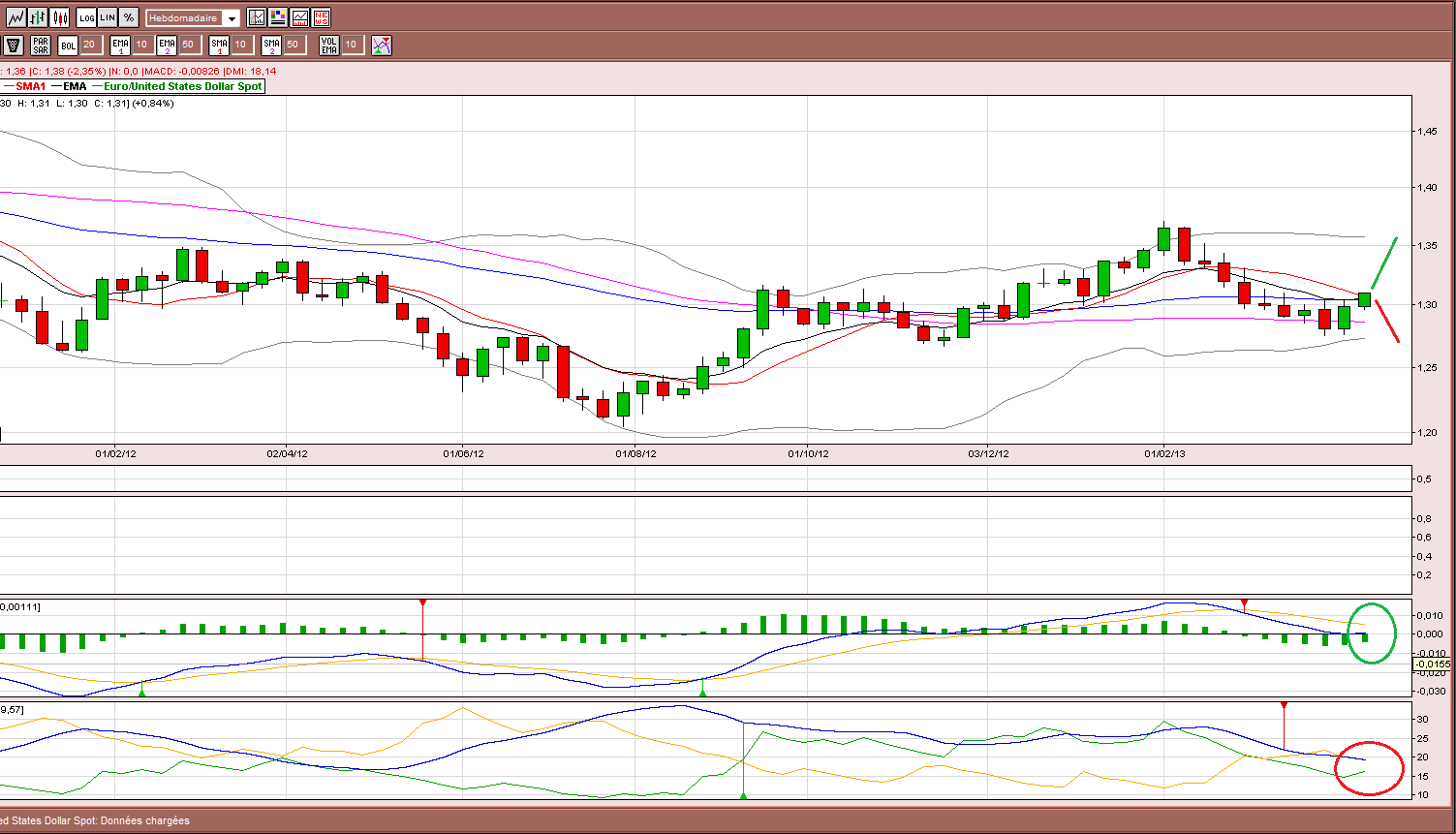The image size is (1456, 834).
Task: Toggle the VOL EMA indicator
Action: click(329, 45)
